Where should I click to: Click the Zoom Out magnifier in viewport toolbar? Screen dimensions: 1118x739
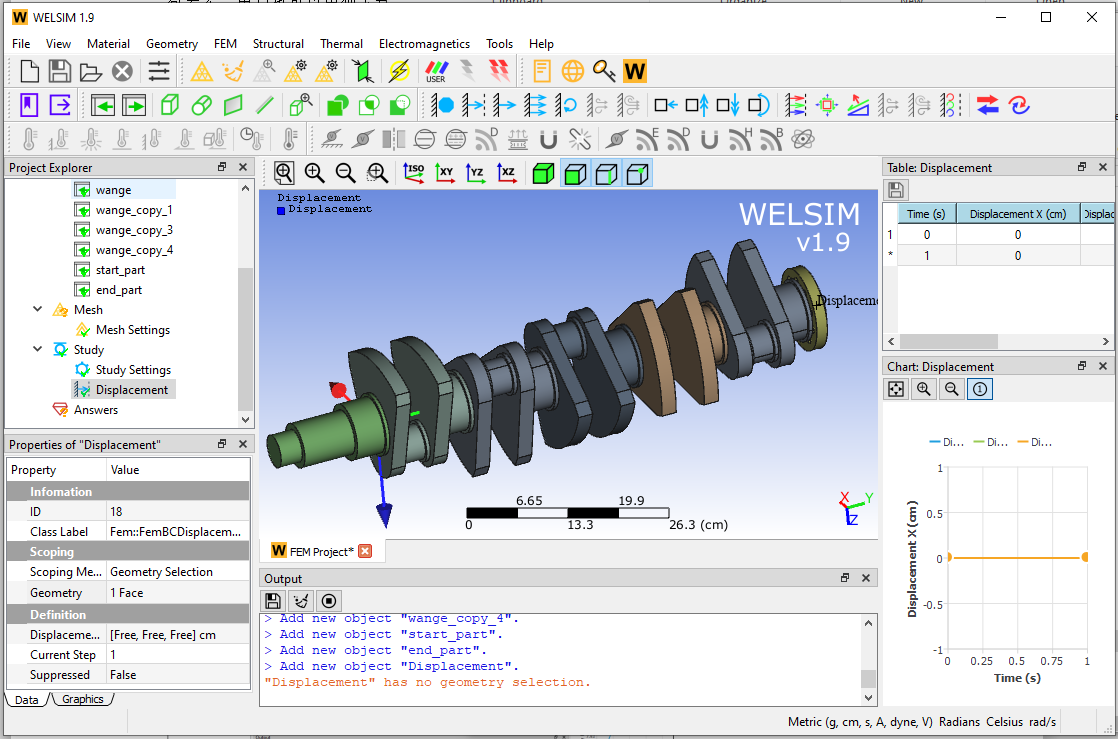point(345,174)
